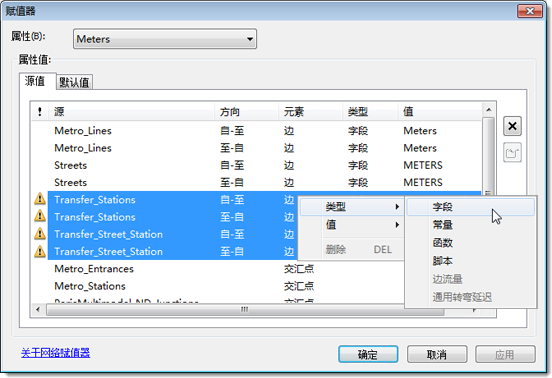The image size is (552, 378).
Task: Open the 关于网络赋值器 link
Action: [55, 353]
